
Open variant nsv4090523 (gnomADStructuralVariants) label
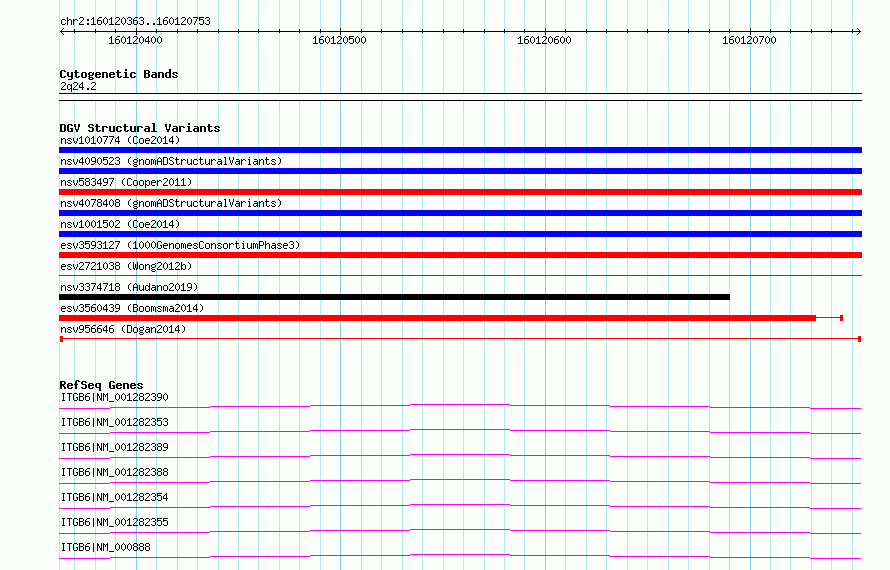click(171, 161)
